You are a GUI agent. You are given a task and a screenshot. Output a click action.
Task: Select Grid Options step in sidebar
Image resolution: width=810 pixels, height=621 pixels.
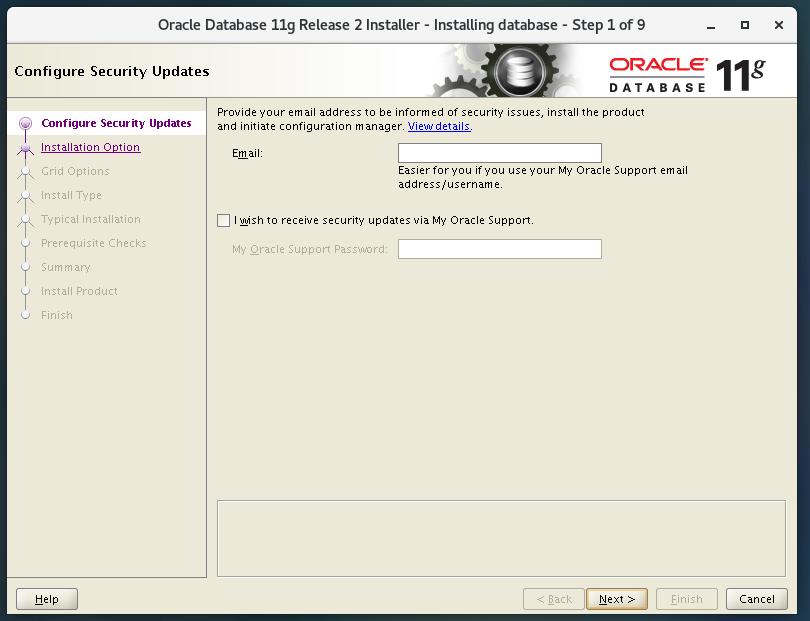tap(75, 171)
